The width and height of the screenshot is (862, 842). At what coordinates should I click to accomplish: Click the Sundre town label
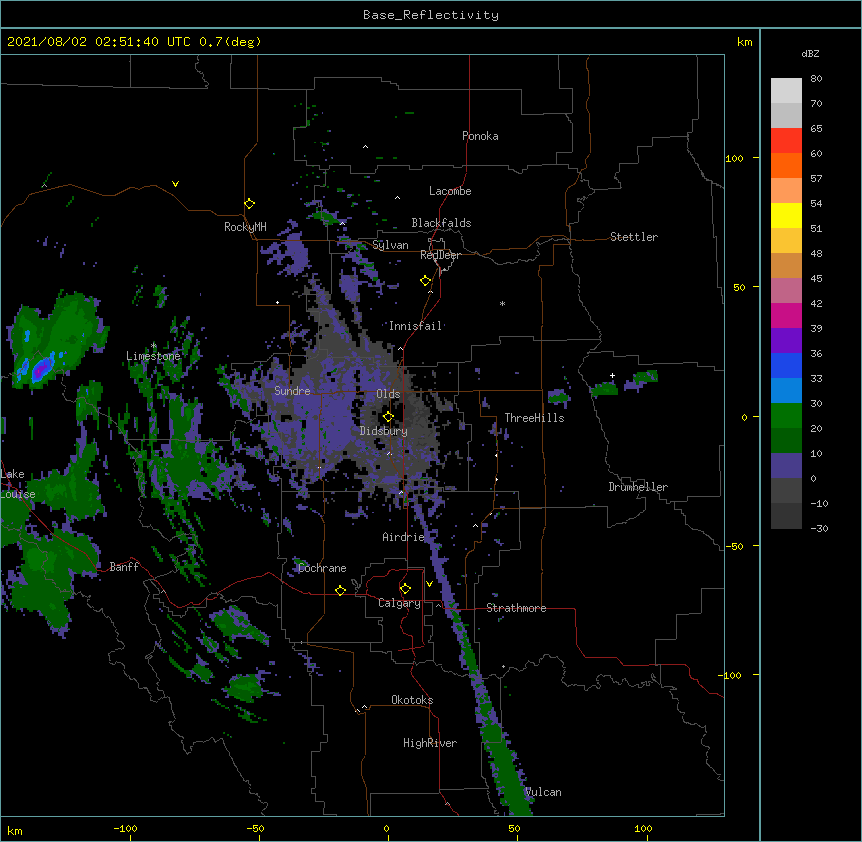coord(292,391)
